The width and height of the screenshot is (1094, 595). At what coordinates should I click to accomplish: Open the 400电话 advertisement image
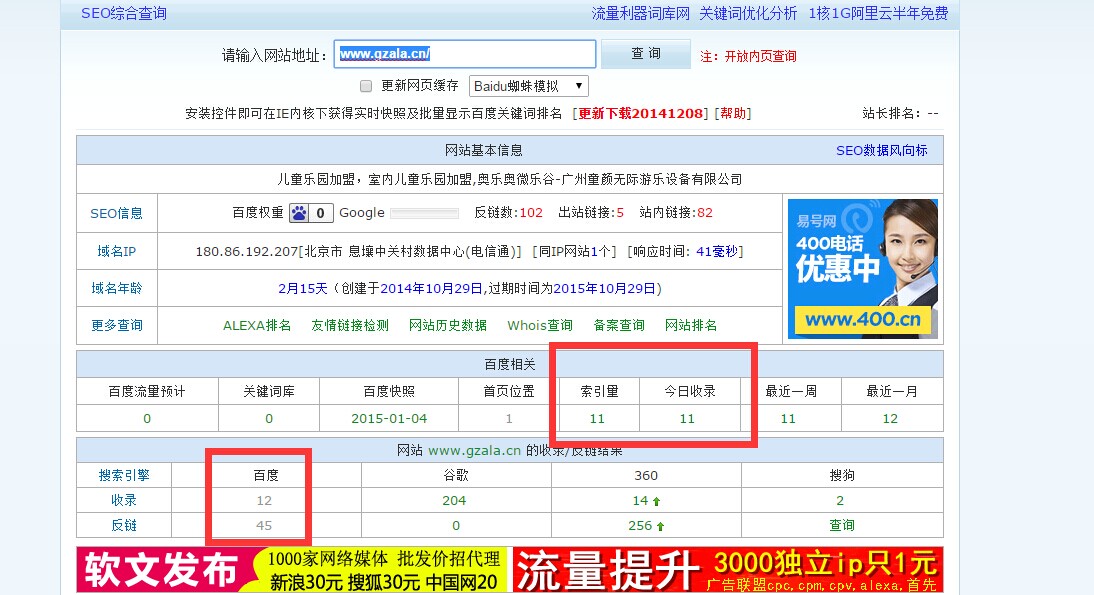click(862, 269)
